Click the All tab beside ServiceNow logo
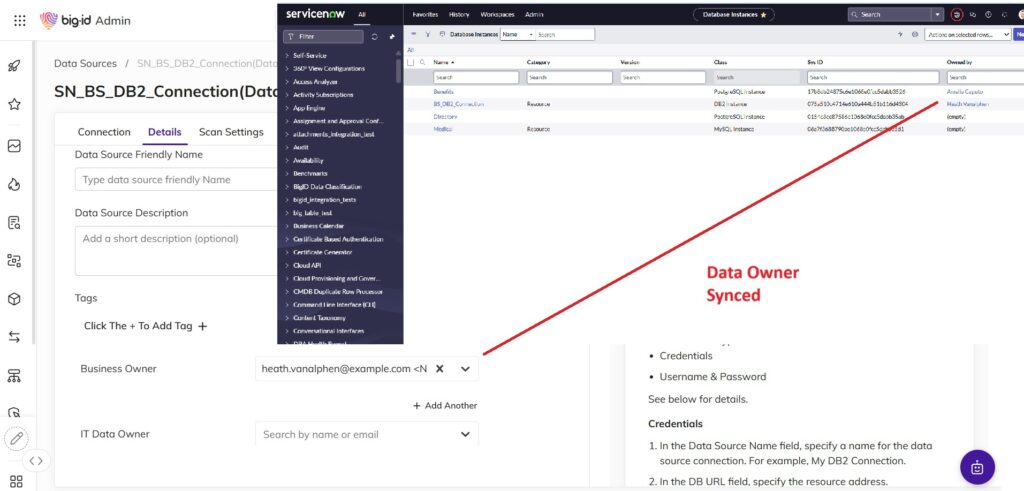This screenshot has height=491, width=1024. point(362,14)
